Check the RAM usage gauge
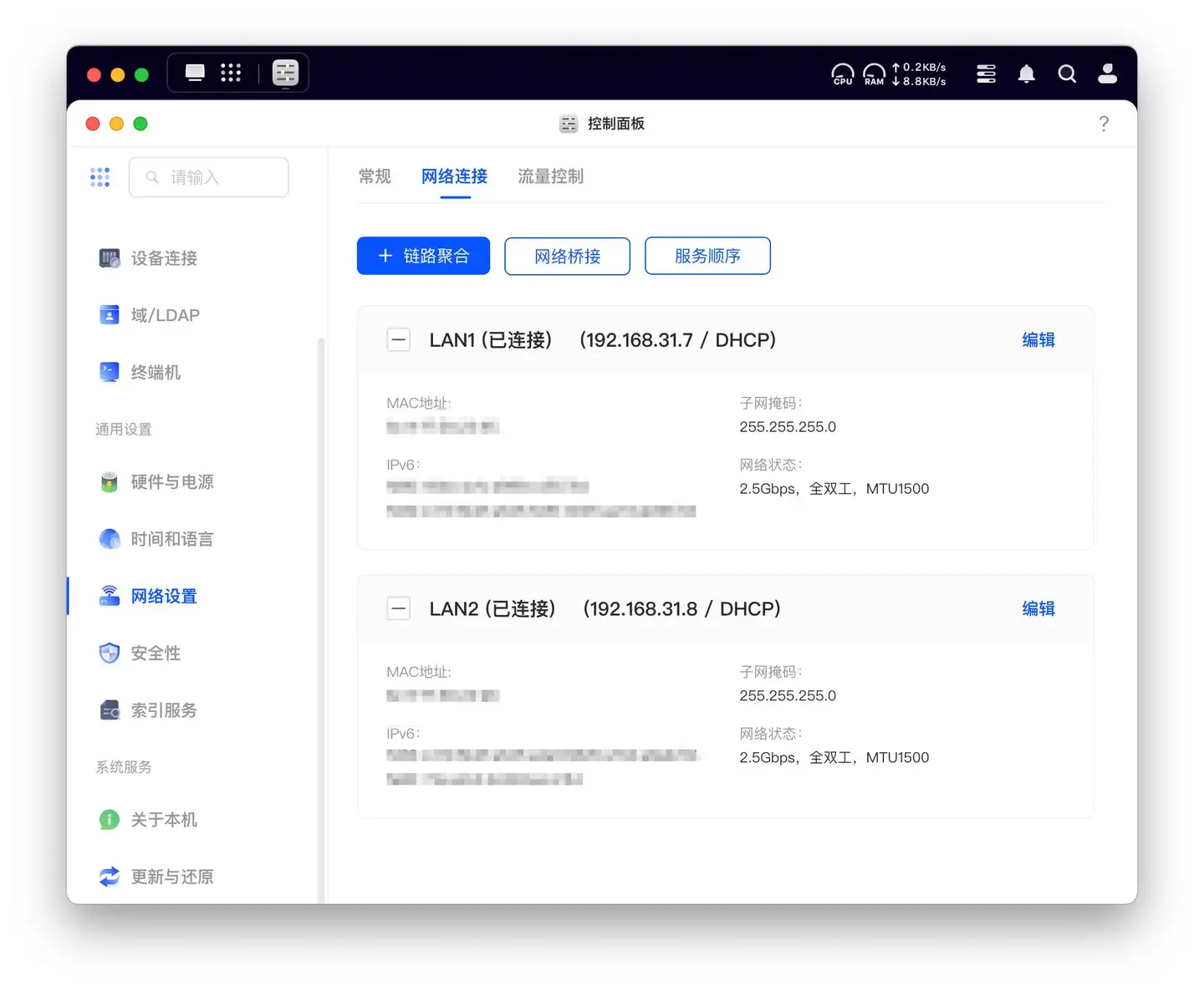 pyautogui.click(x=874, y=74)
